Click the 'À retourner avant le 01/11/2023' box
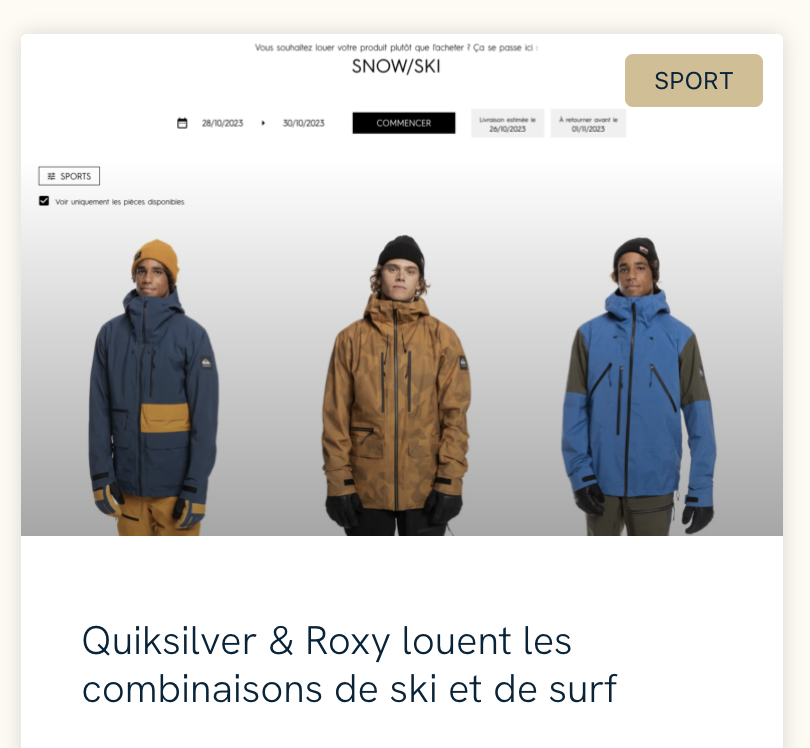Screen dimensions: 810x748 588,123
